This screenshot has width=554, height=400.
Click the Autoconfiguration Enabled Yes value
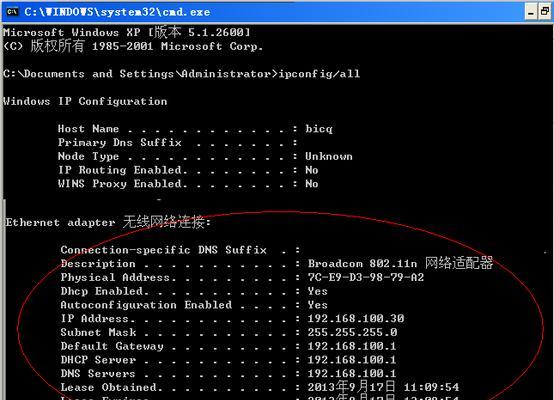(317, 305)
